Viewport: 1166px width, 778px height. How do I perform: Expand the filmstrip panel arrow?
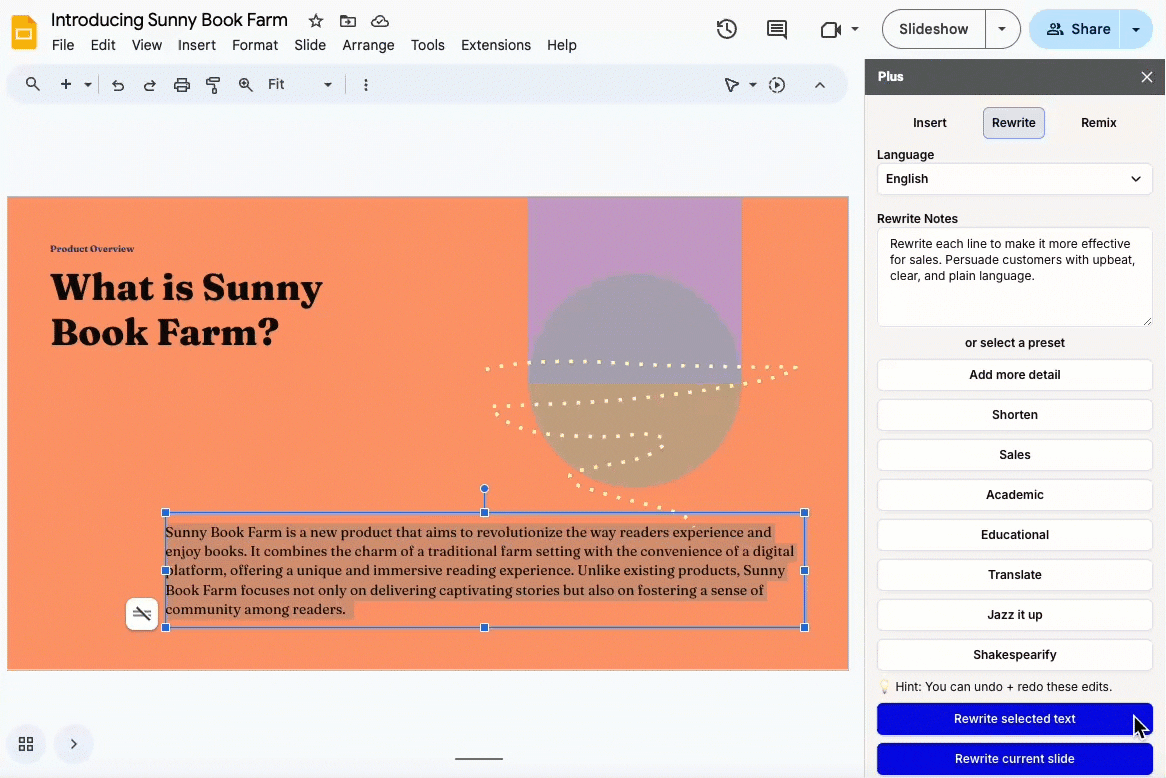pyautogui.click(x=74, y=744)
